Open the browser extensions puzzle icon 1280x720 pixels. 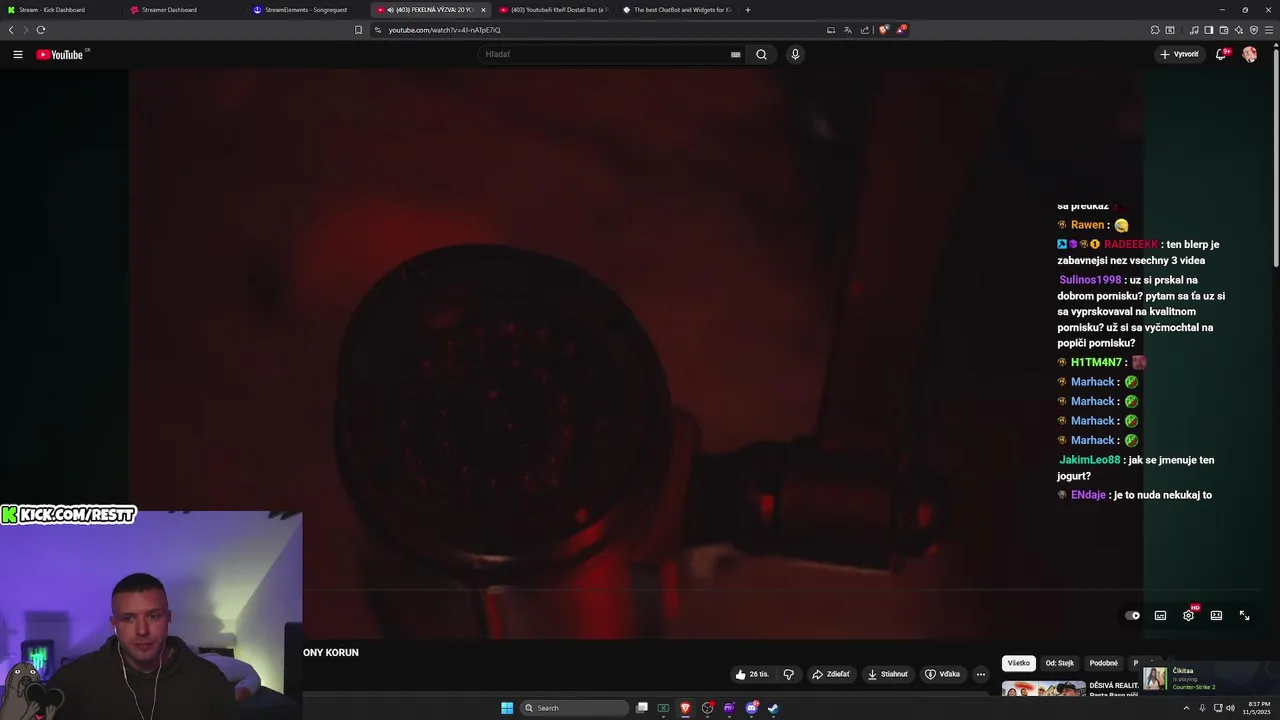click(1155, 30)
